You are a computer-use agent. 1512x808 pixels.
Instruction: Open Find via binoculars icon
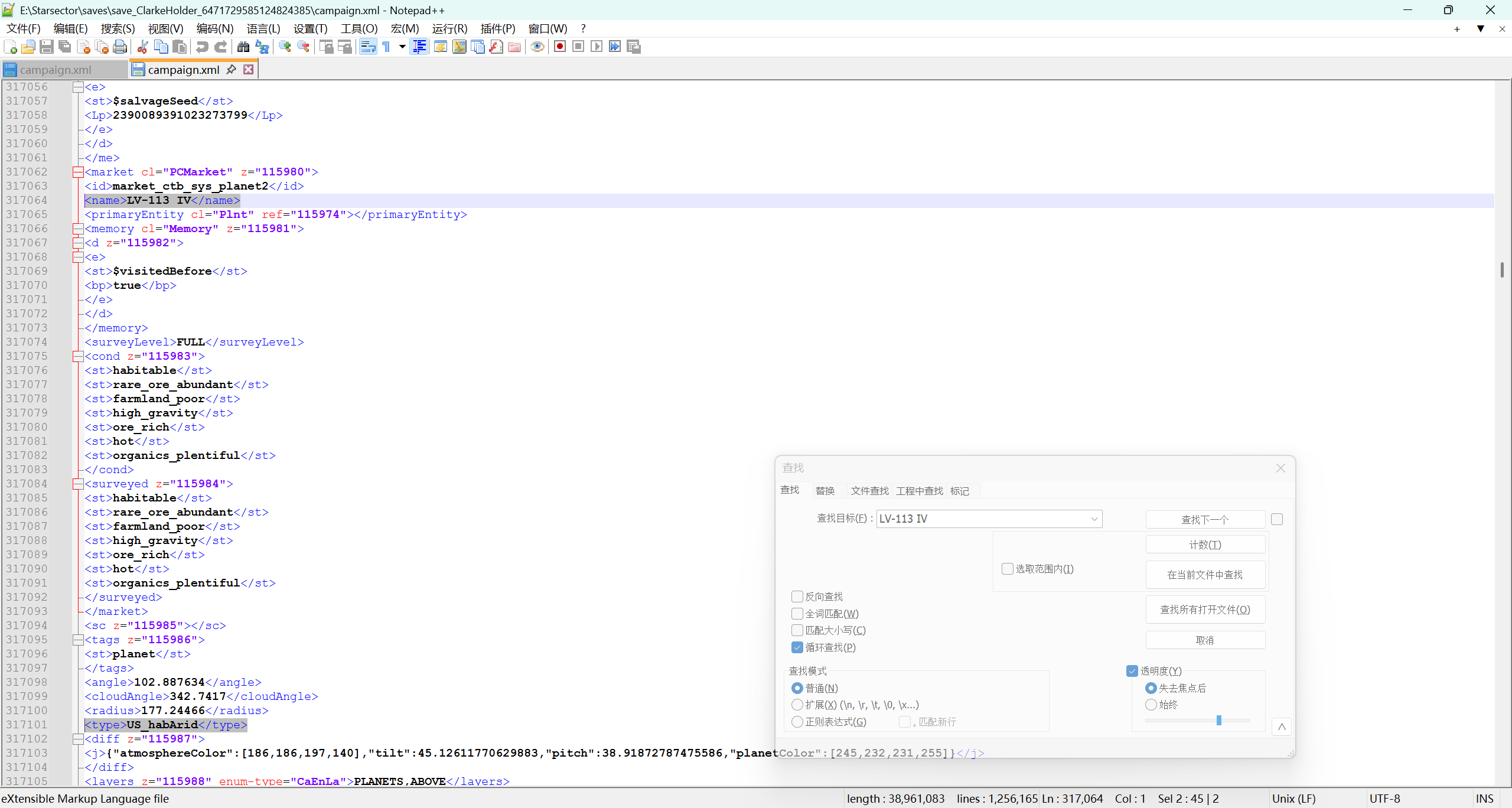click(243, 47)
